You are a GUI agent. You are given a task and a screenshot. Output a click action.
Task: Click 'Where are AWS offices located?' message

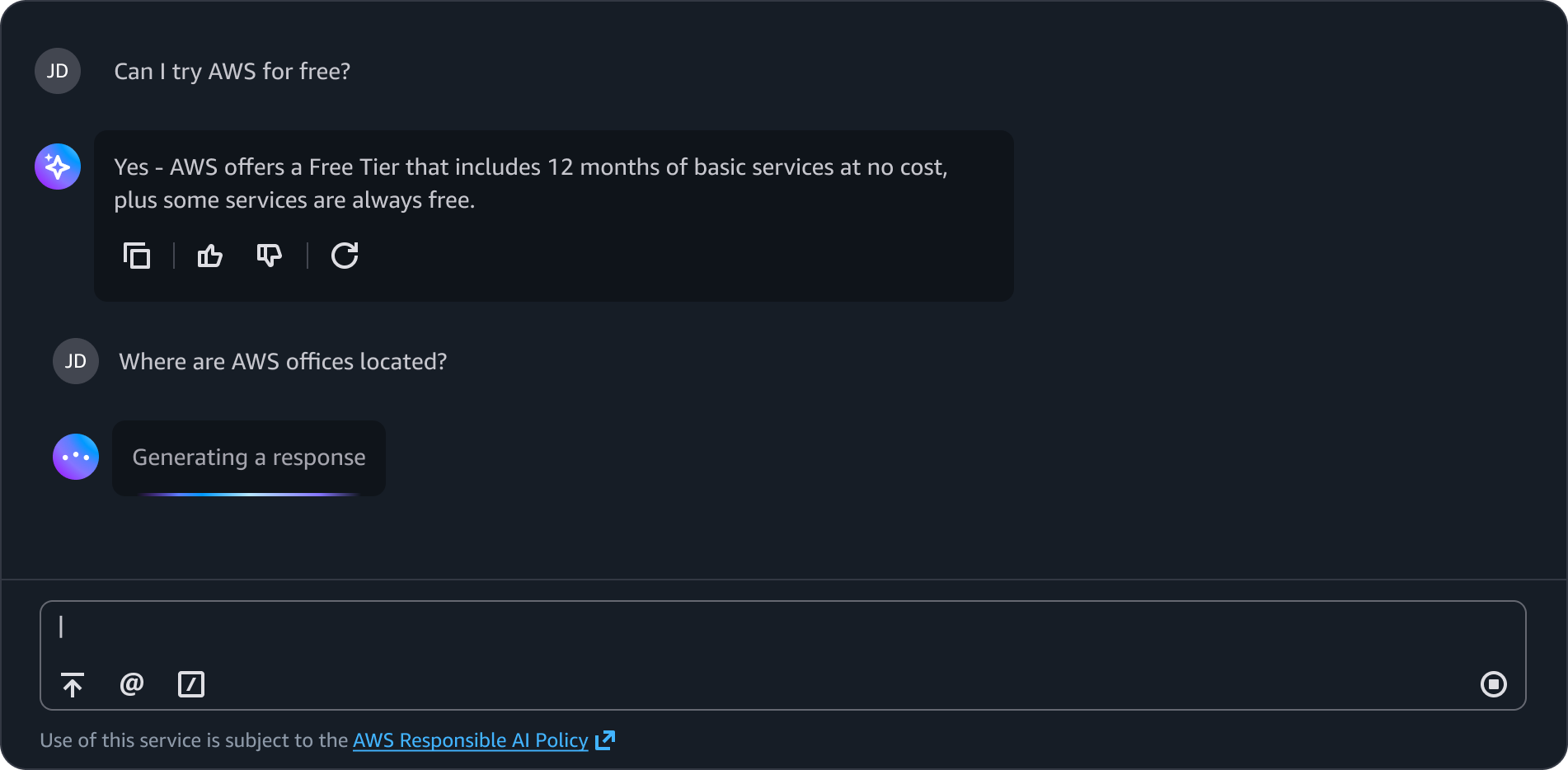pos(283,362)
